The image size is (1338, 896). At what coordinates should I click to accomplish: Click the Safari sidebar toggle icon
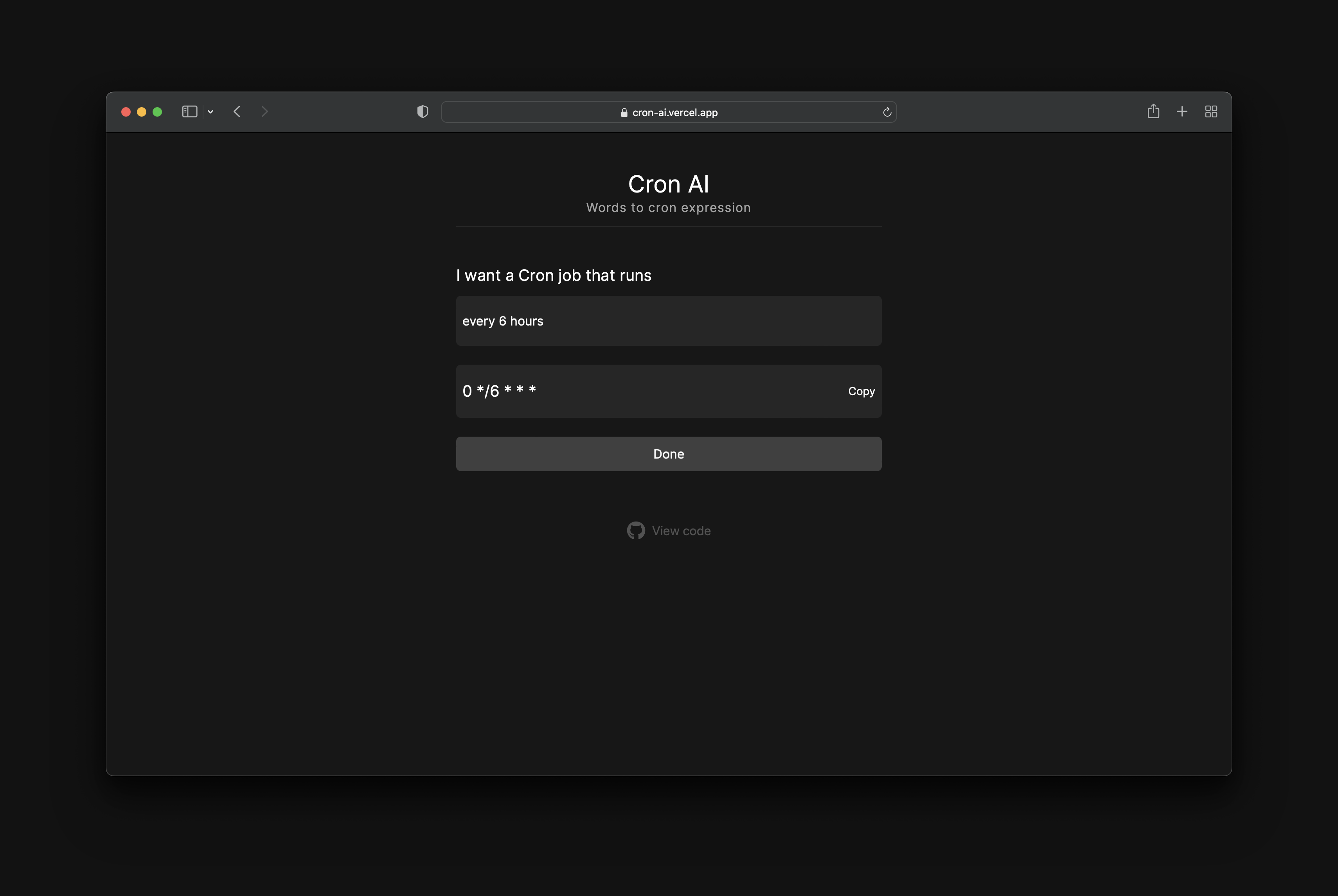[189, 112]
